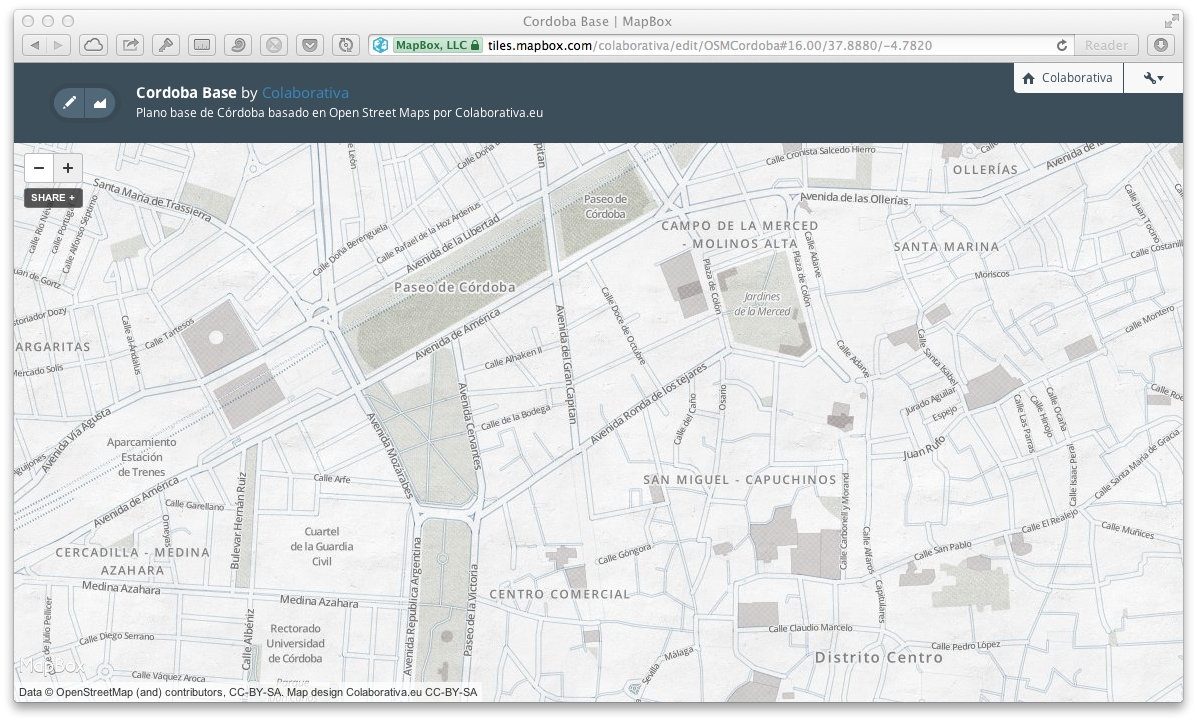Click the Pocket save extension icon

pyautogui.click(x=310, y=45)
